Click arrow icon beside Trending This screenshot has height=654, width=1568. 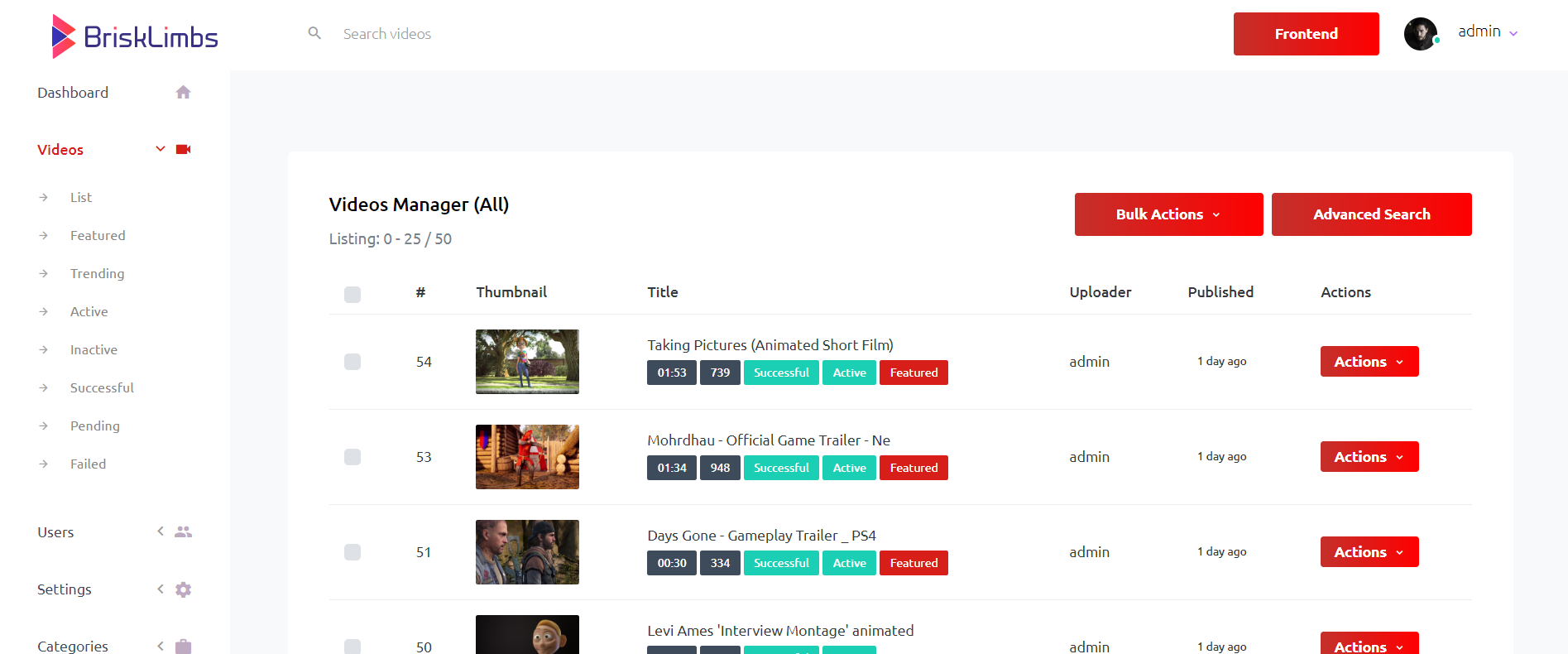44,273
